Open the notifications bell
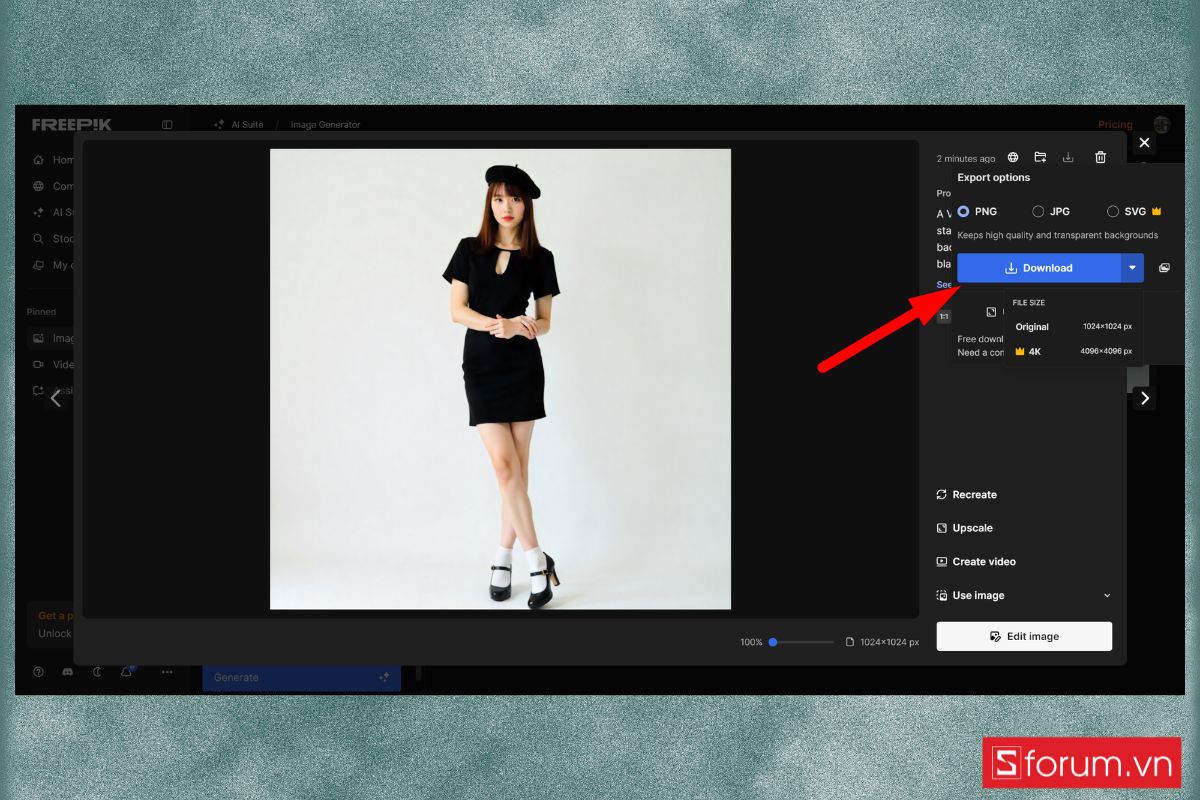Viewport: 1200px width, 800px height. click(x=127, y=672)
